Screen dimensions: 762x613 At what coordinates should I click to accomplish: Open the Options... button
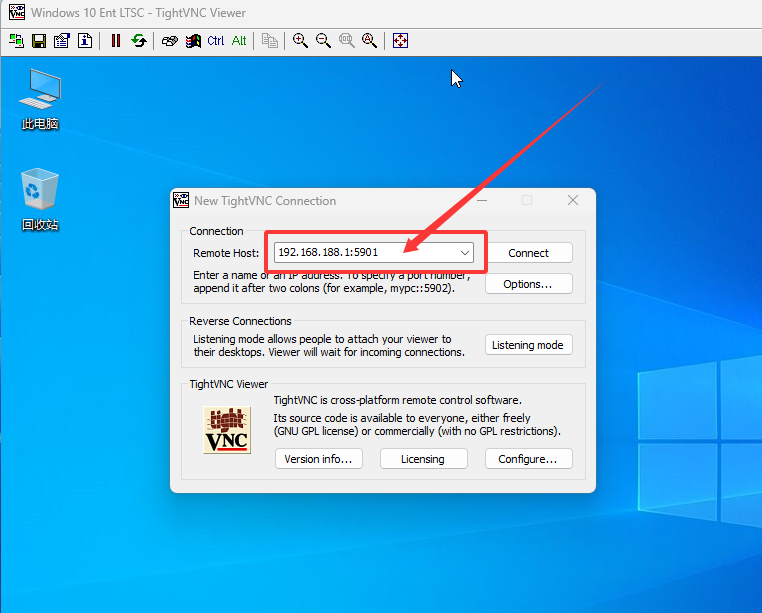[x=529, y=284]
